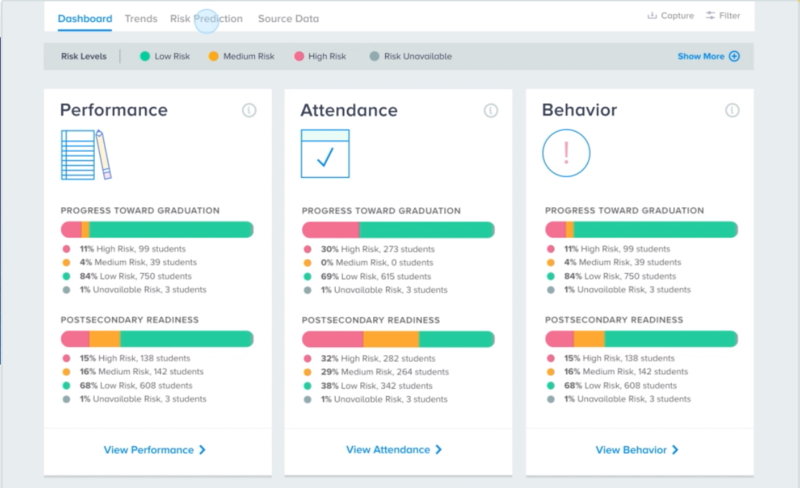Click the Behavior card info icon
Viewport: 800px width, 488px height.
point(732,110)
